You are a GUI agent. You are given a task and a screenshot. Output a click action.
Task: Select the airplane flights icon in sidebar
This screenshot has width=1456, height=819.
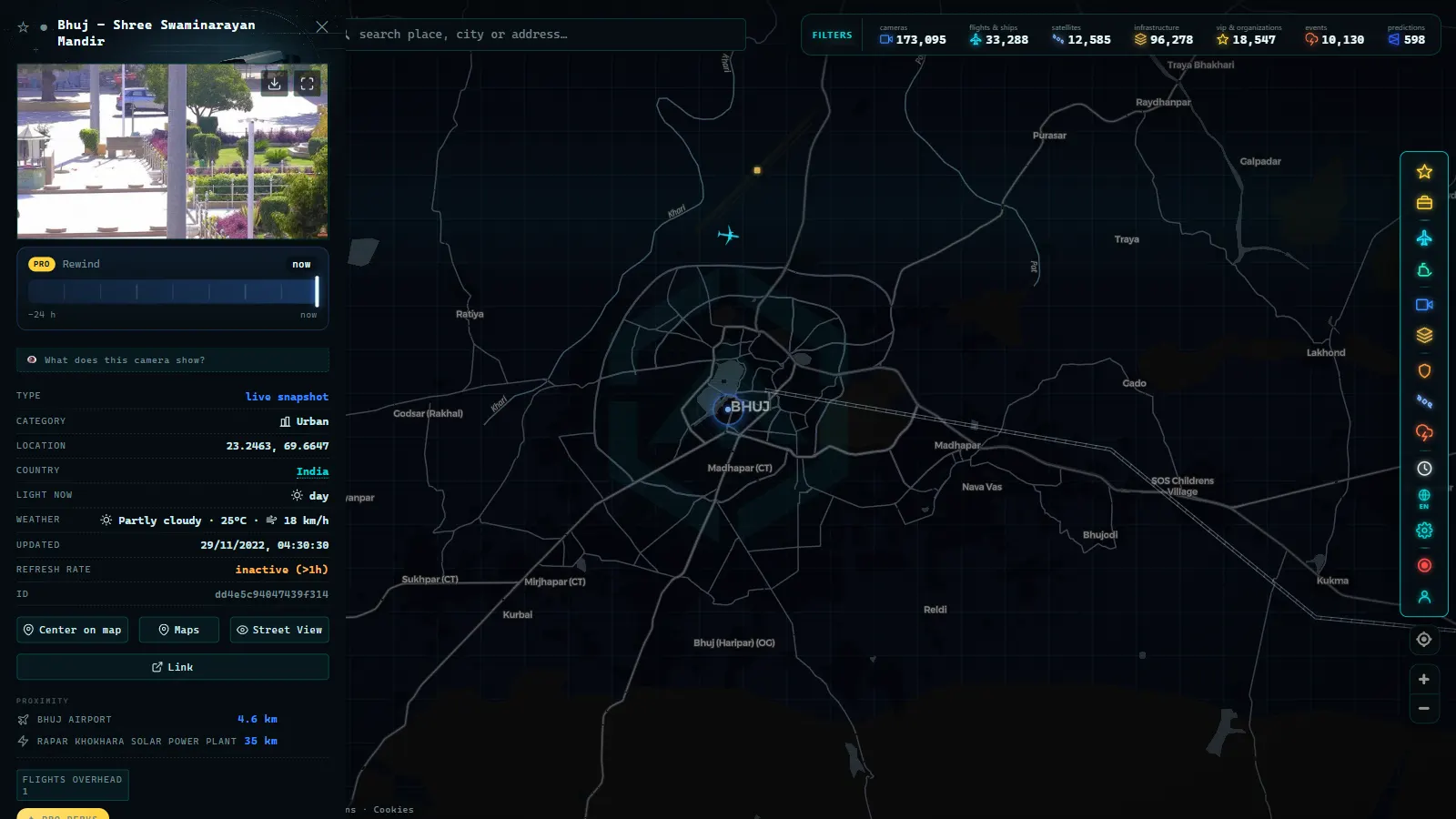[x=1424, y=238]
